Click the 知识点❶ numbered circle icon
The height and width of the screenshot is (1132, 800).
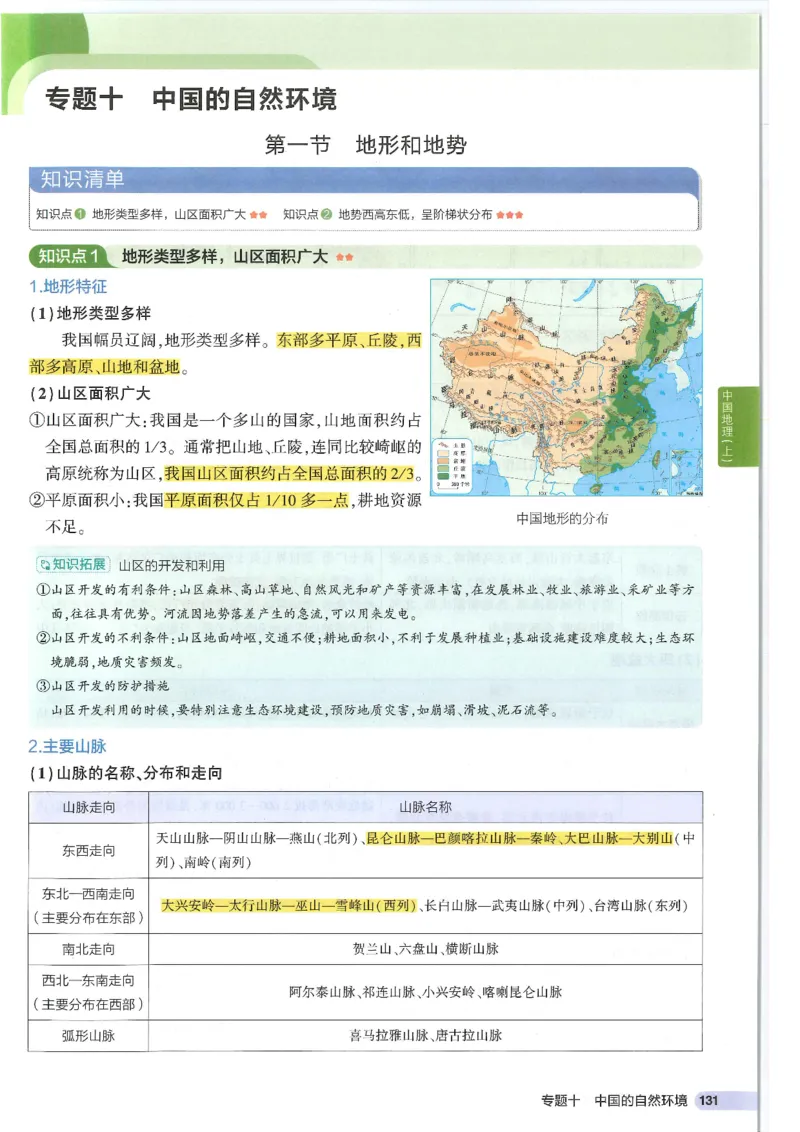(82, 212)
